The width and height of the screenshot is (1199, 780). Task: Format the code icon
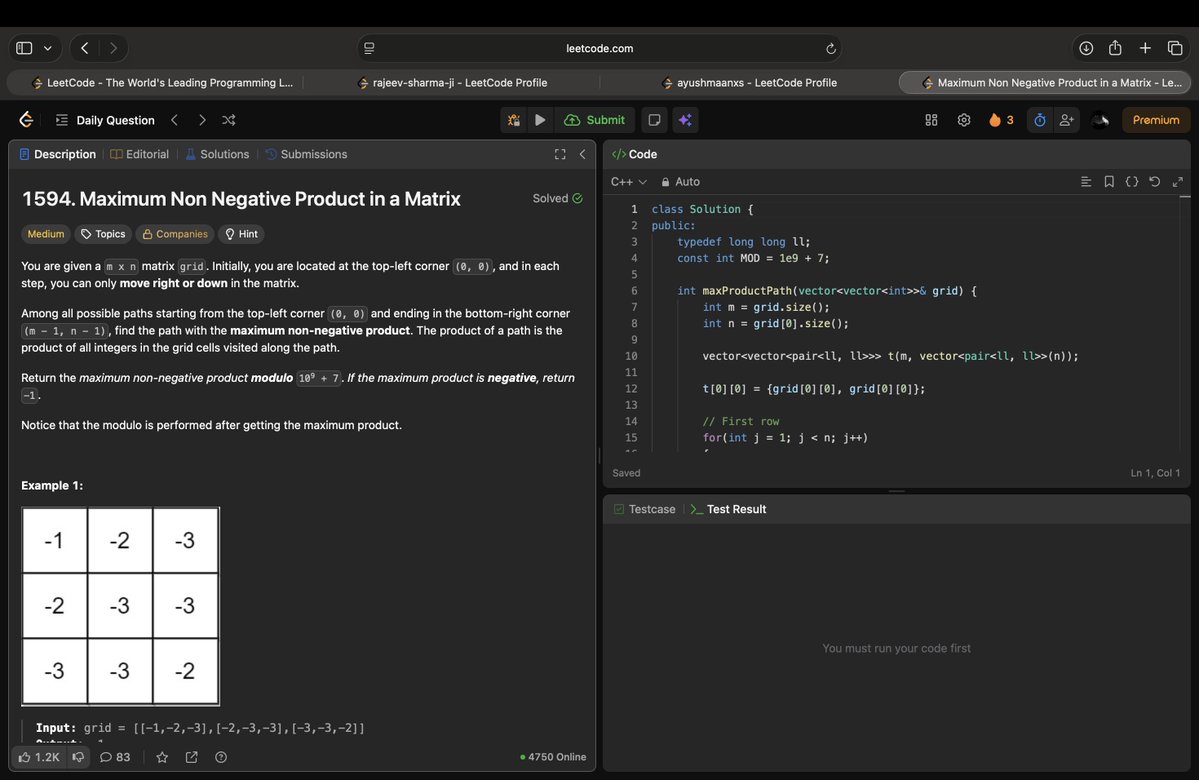(1086, 181)
